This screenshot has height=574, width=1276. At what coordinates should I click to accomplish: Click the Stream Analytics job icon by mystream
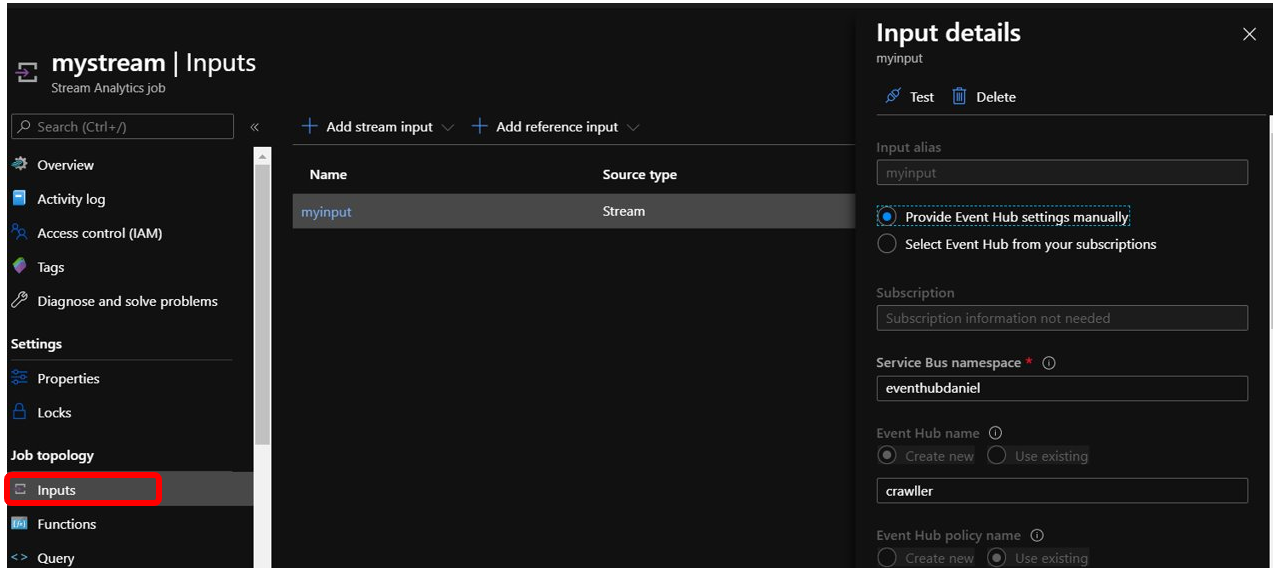click(26, 73)
